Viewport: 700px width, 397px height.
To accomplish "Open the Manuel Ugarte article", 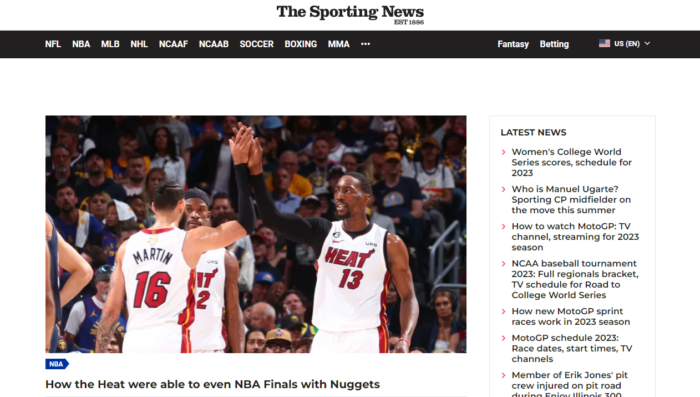I will (x=571, y=200).
